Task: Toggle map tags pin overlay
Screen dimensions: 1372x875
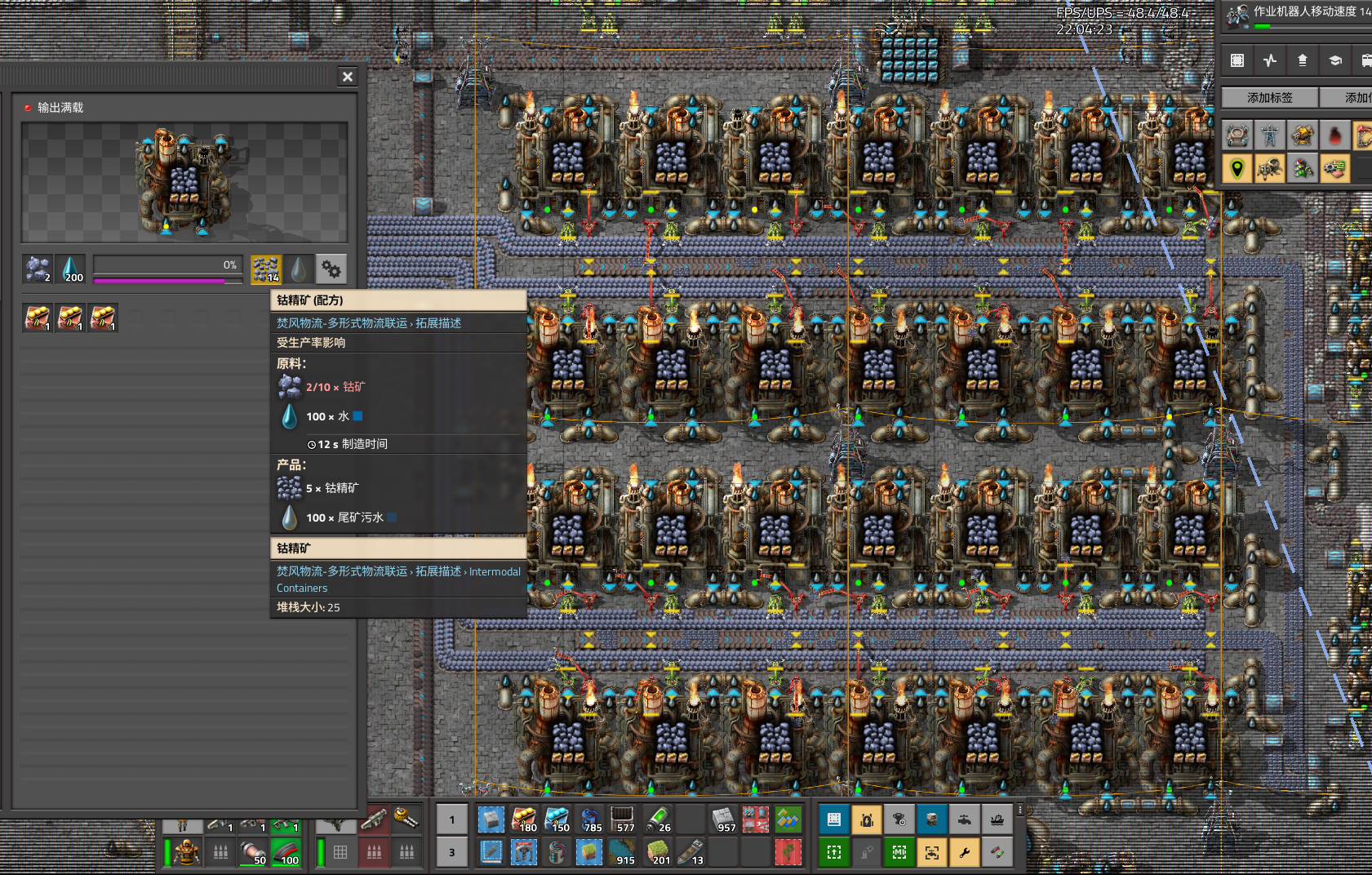Action: [1237, 169]
